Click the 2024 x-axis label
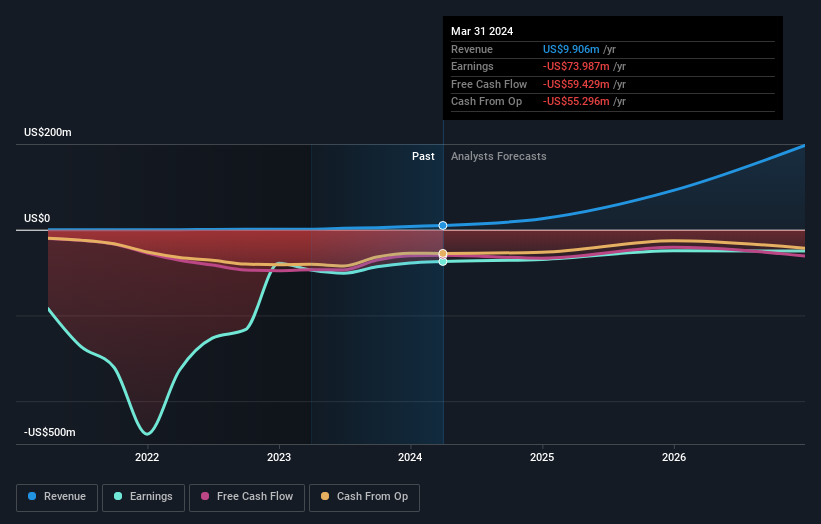Viewport: 821px width, 524px height. pos(410,457)
